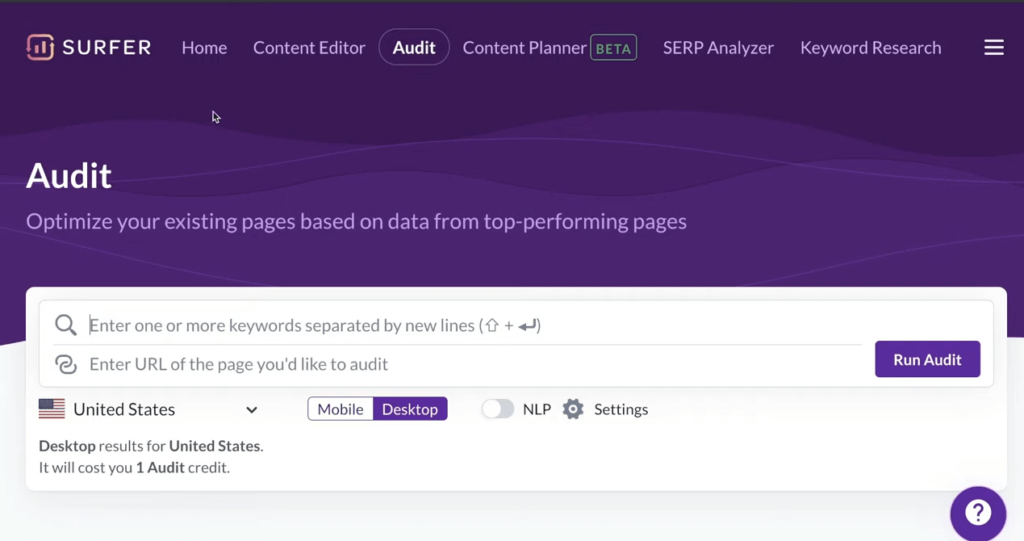Open the Keyword Research tab
Screen dimensions: 1024x541
point(871,48)
